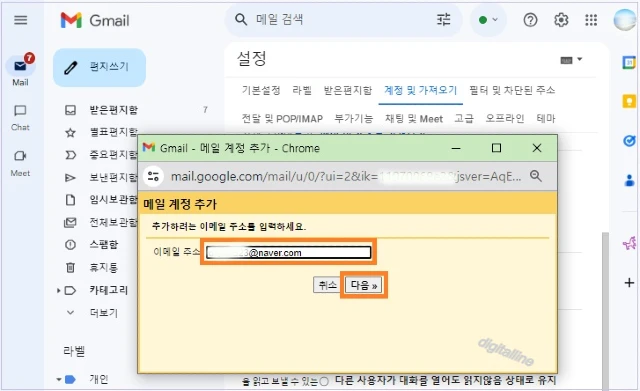Click the popup site information icon
640x391 pixels.
(x=153, y=176)
